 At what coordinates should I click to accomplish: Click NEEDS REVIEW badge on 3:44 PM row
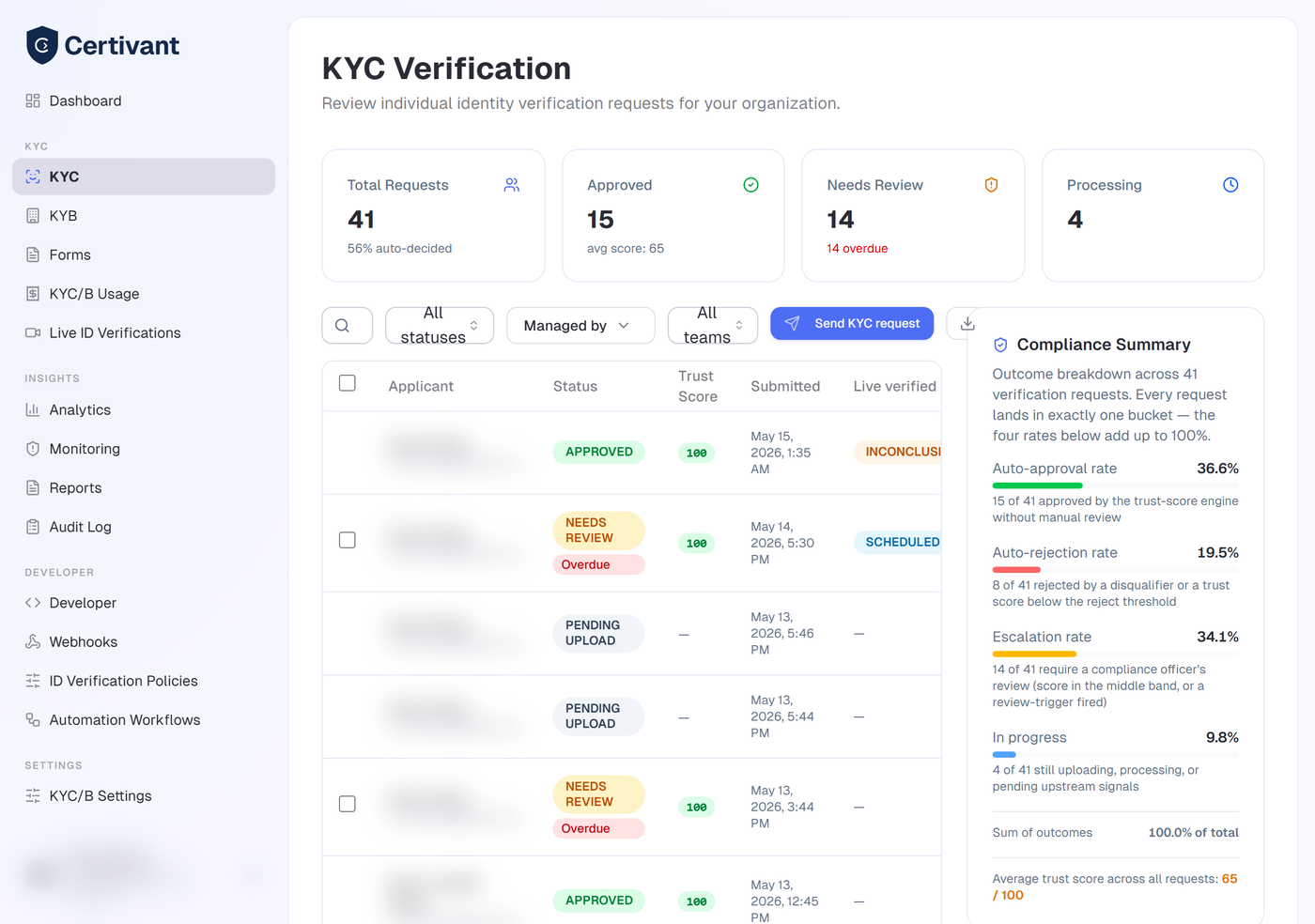598,794
